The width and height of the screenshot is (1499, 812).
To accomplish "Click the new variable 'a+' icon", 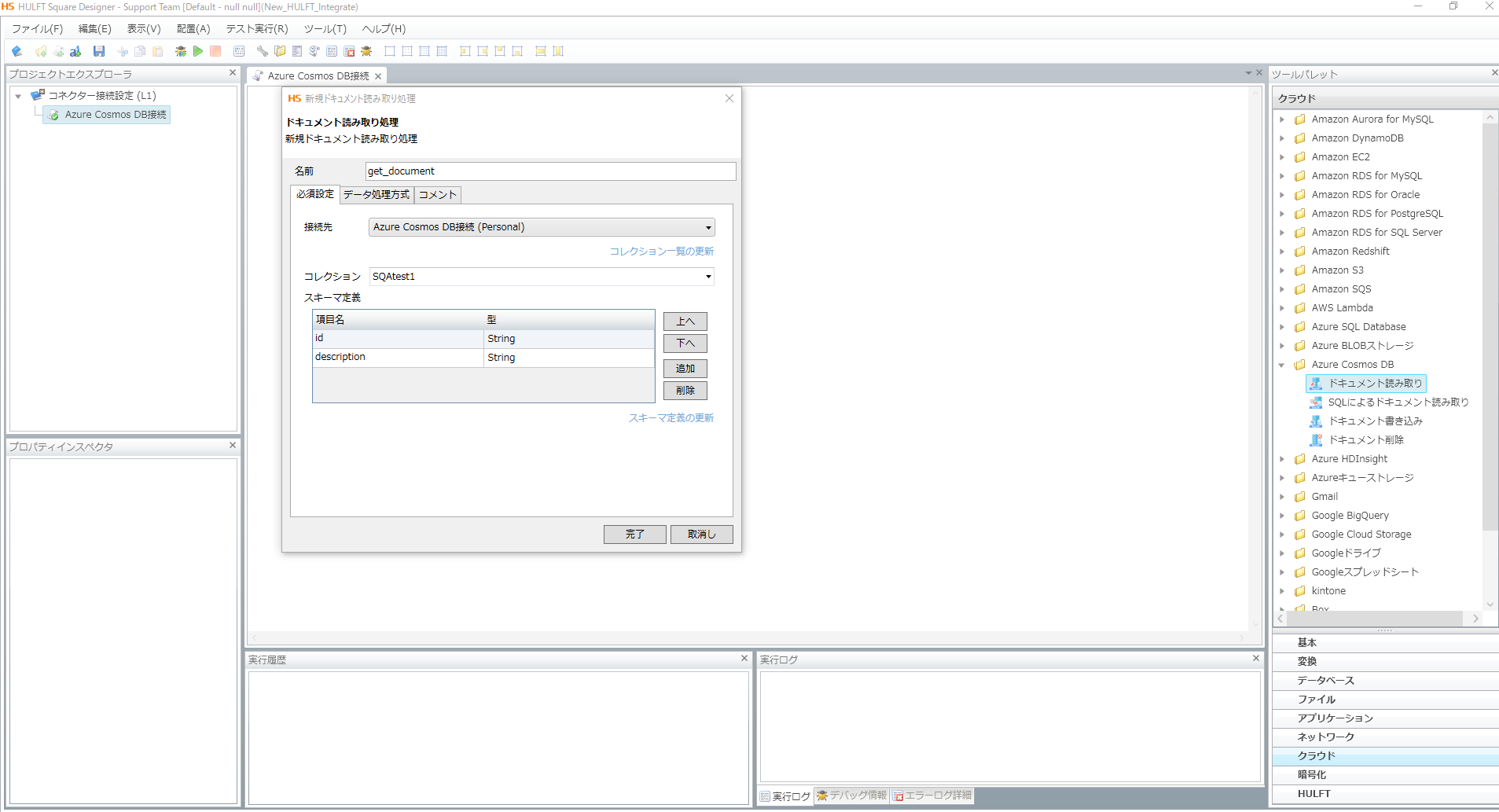I will tap(75, 51).
